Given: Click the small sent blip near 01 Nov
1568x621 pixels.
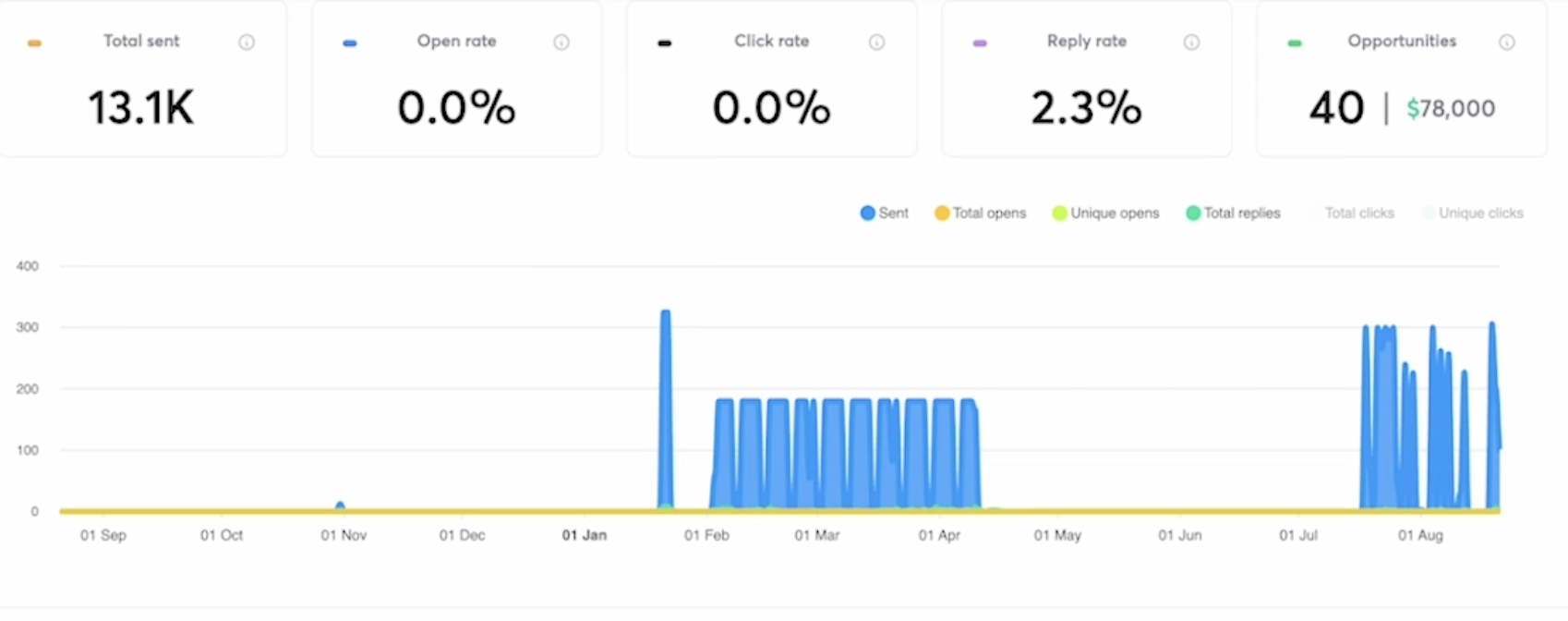Looking at the screenshot, I should [x=340, y=505].
